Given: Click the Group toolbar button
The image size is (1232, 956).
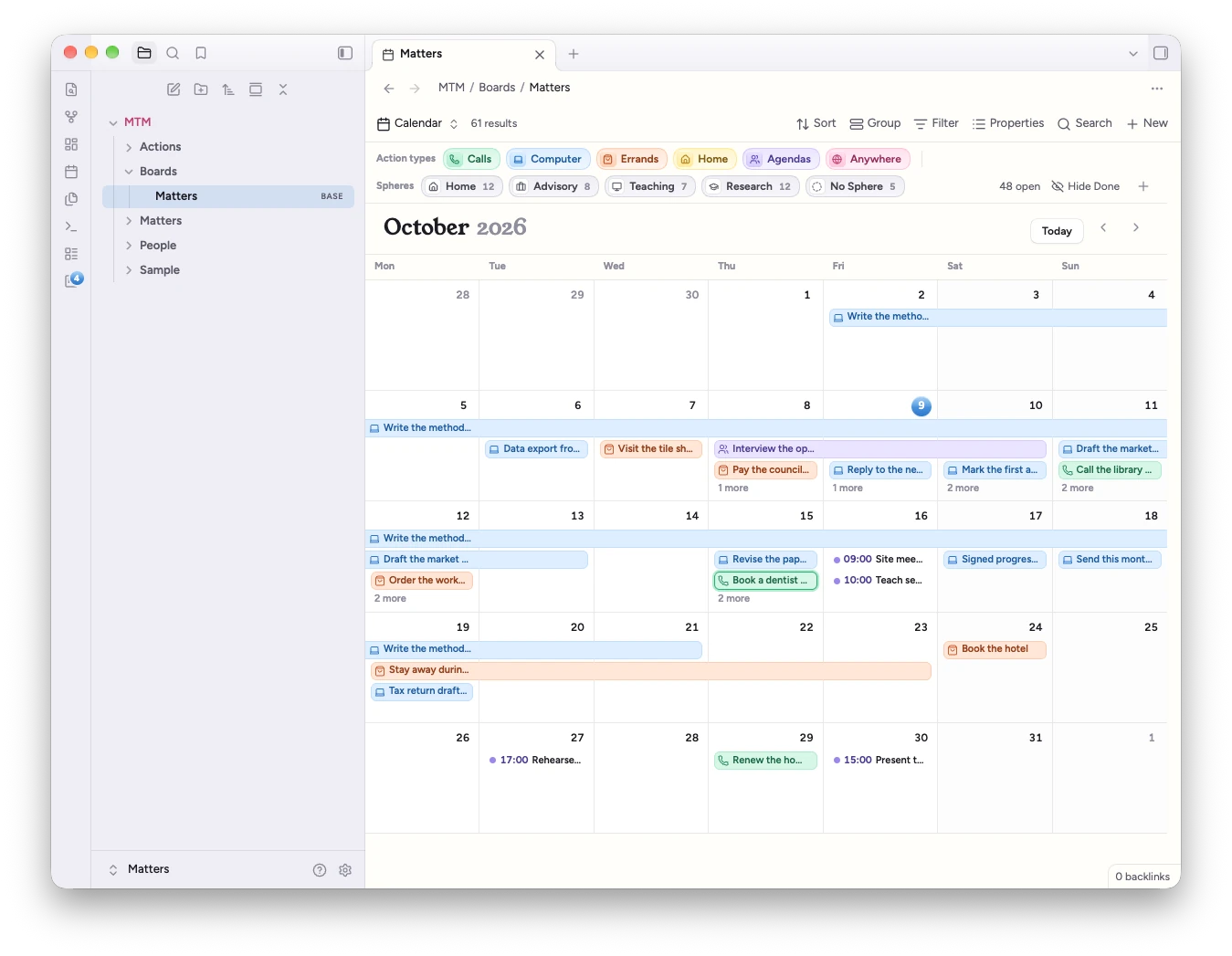Looking at the screenshot, I should click(875, 123).
